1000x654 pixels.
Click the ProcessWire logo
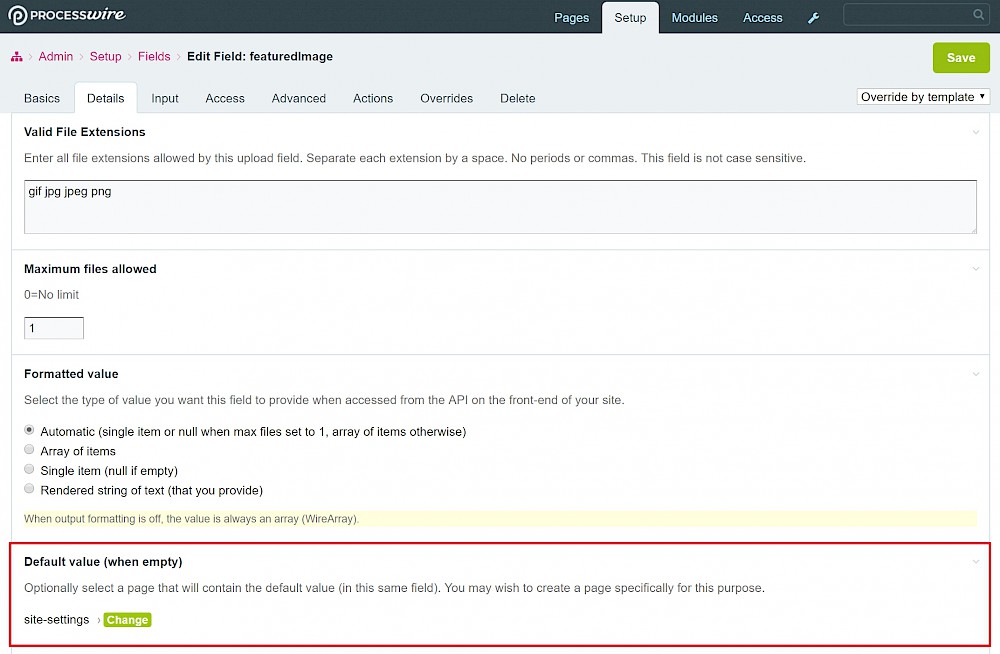(x=66, y=15)
